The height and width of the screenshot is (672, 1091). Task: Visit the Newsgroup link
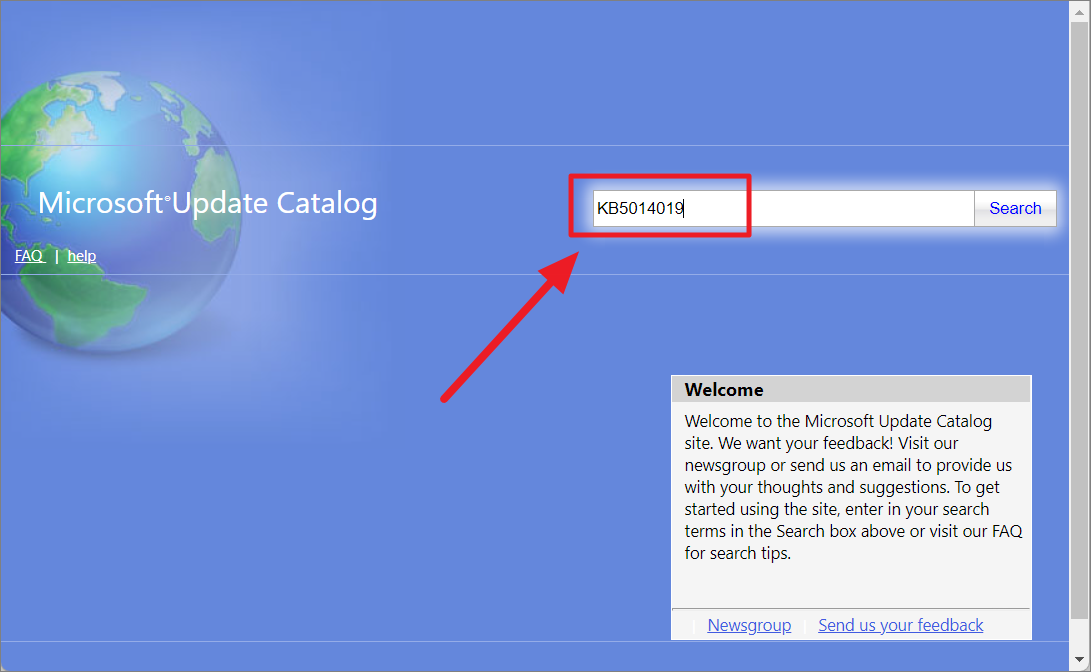click(x=749, y=625)
